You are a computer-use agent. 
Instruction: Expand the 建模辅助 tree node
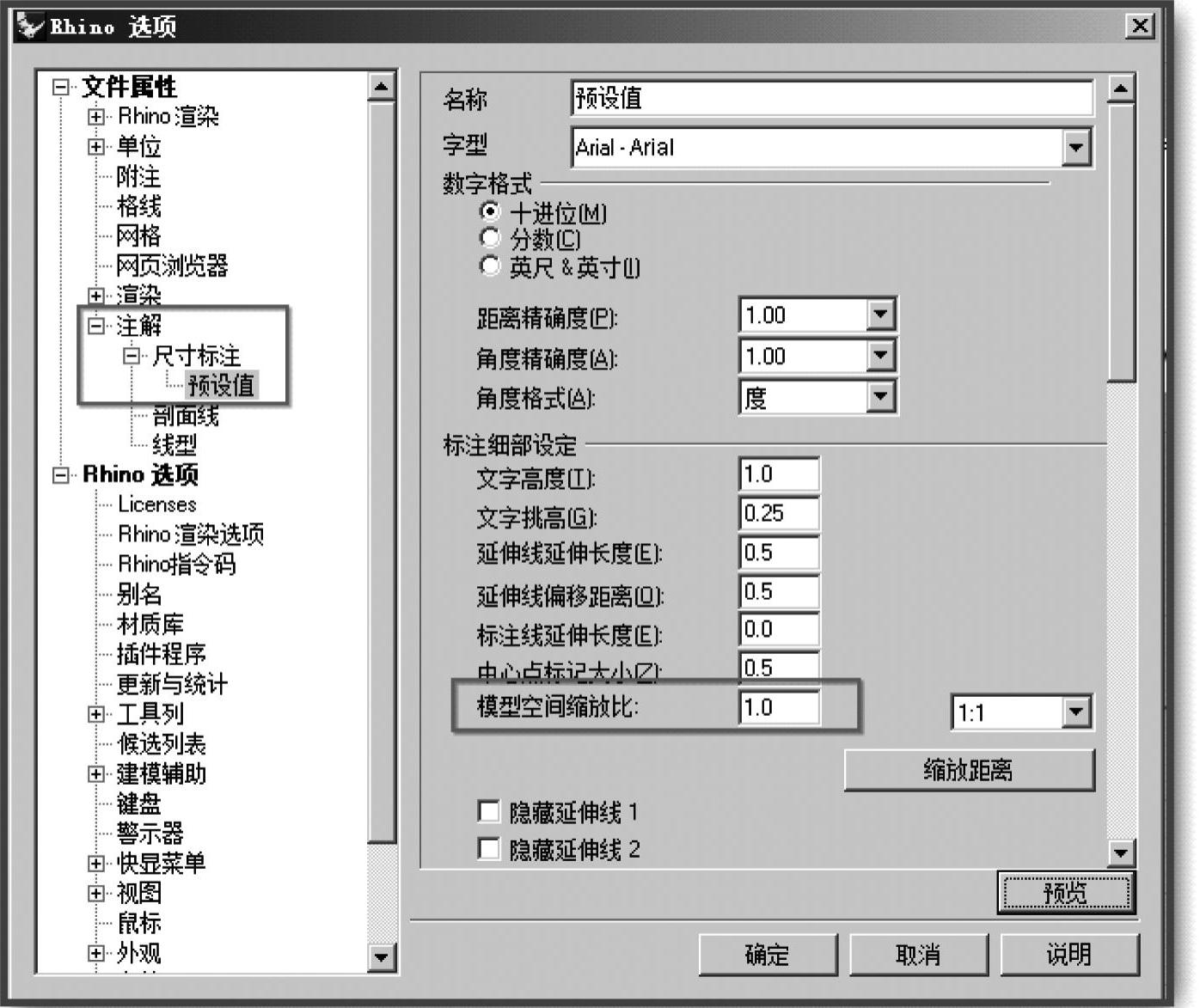[x=96, y=773]
